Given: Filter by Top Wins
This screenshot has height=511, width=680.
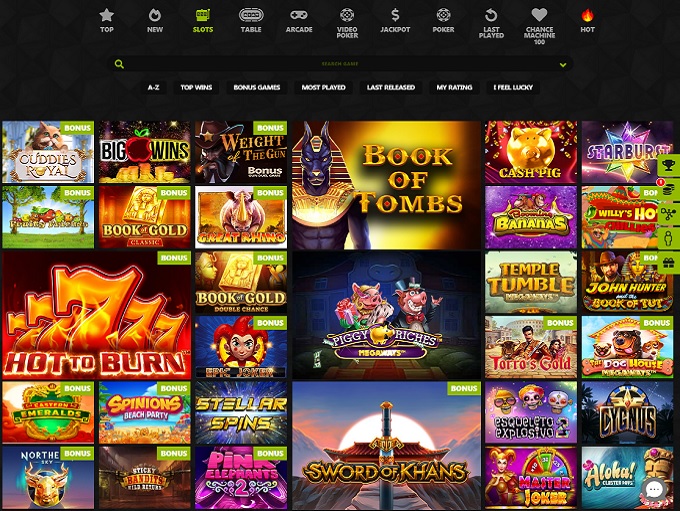Looking at the screenshot, I should (196, 87).
